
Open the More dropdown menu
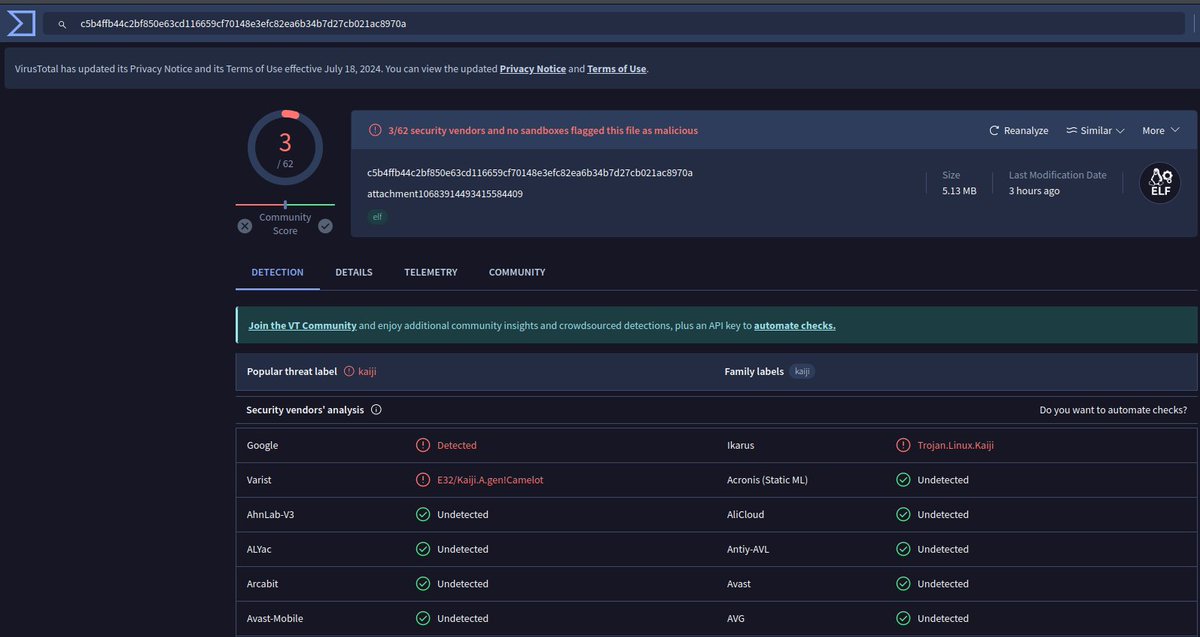click(1160, 130)
